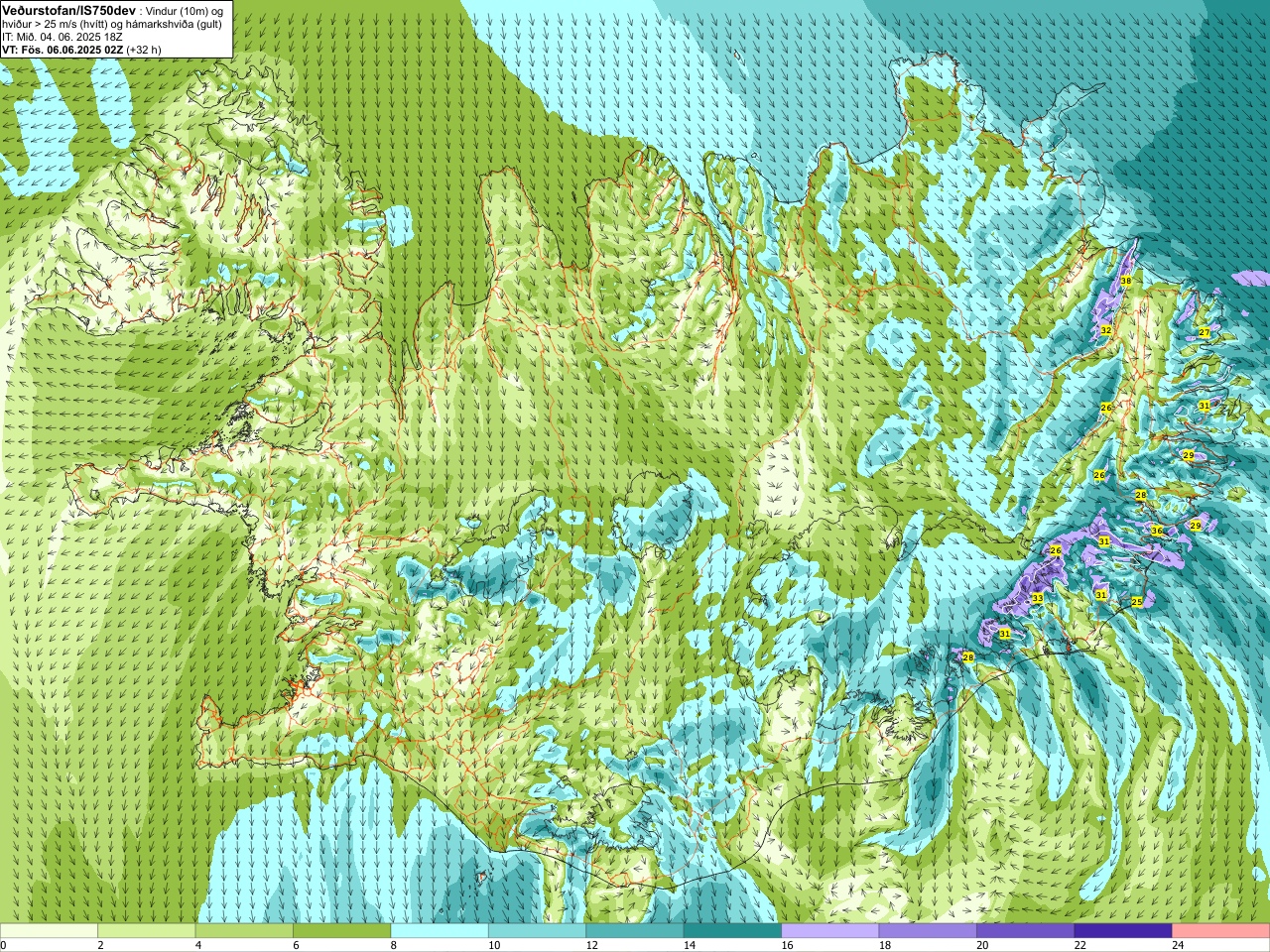This screenshot has height=952, width=1270.
Task: Click the yellow gust label 32
Action: [1105, 329]
